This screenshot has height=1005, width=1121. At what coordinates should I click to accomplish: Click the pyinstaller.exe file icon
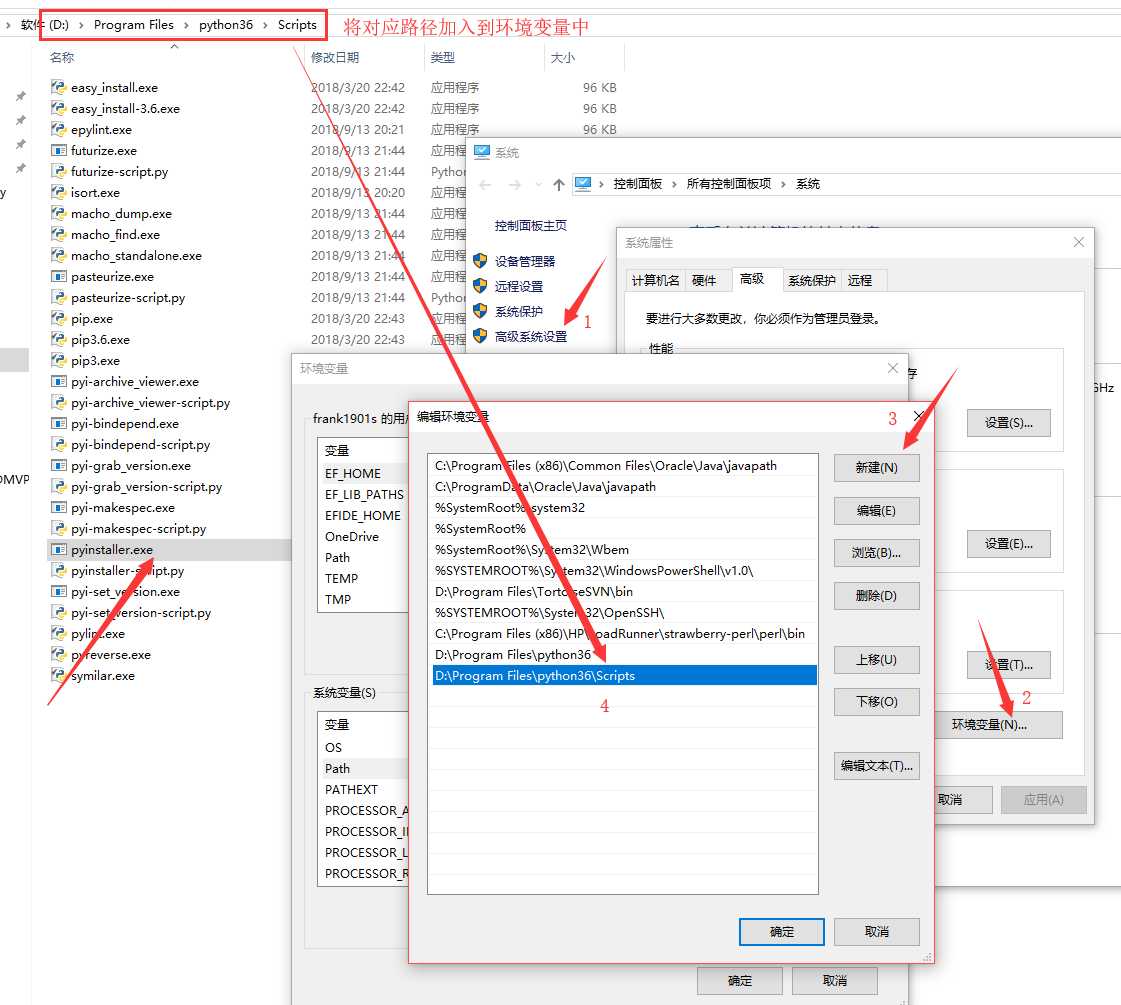[59, 550]
